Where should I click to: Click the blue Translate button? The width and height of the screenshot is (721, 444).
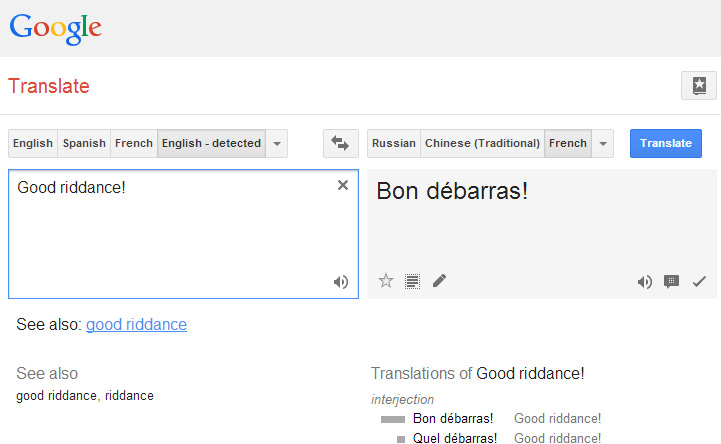tap(666, 143)
